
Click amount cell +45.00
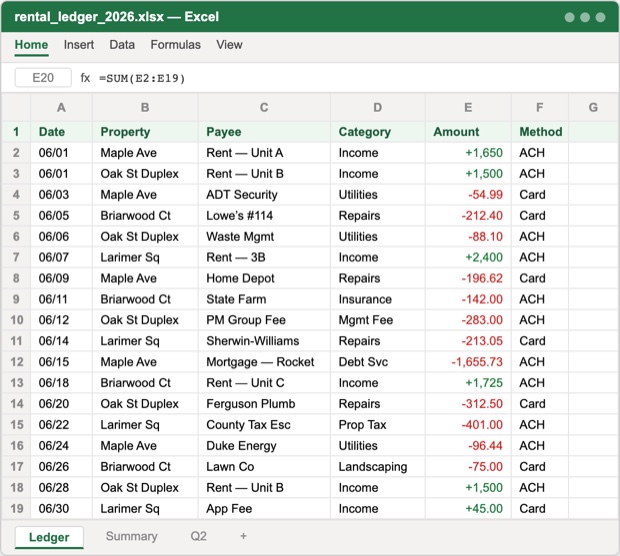coord(468,508)
